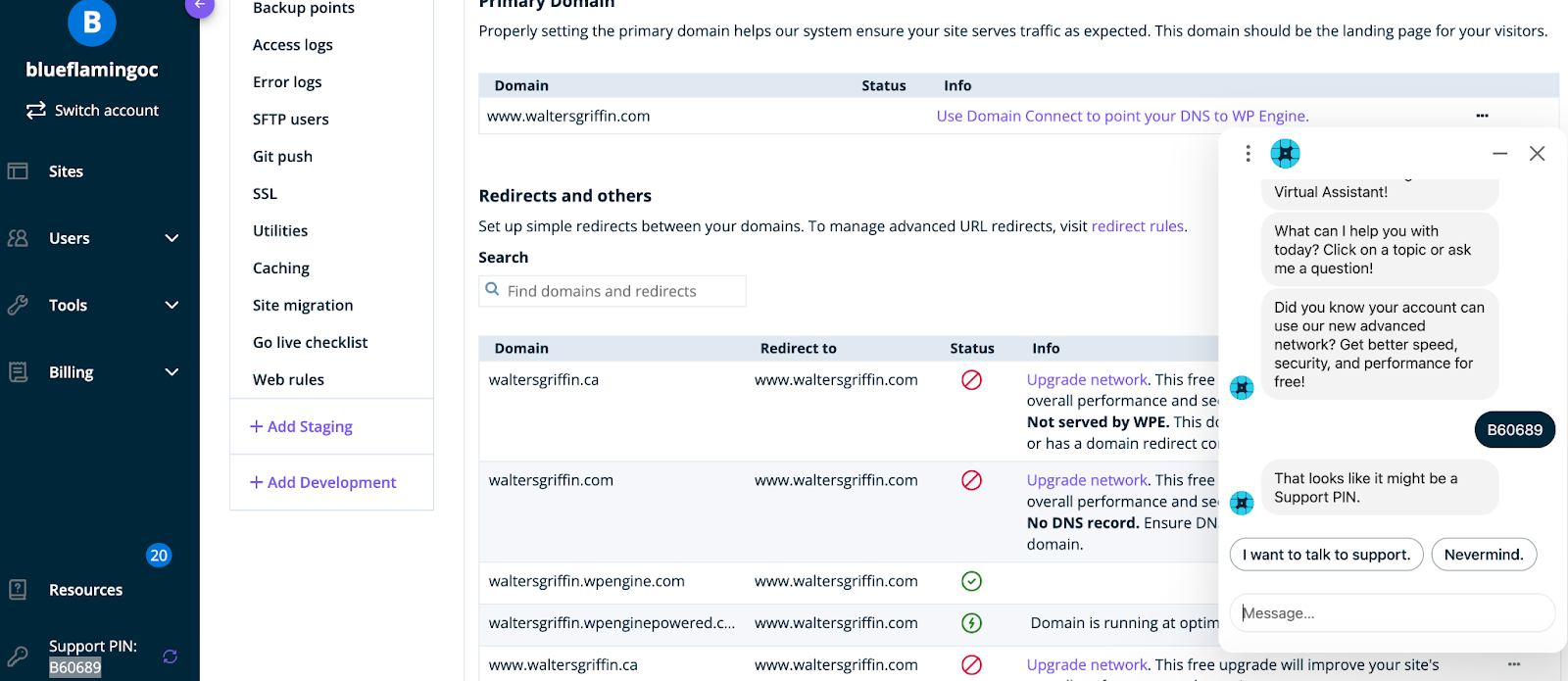Screen dimensions: 1568x681
Task: Expand the Billing menu chevron
Action: click(x=171, y=372)
